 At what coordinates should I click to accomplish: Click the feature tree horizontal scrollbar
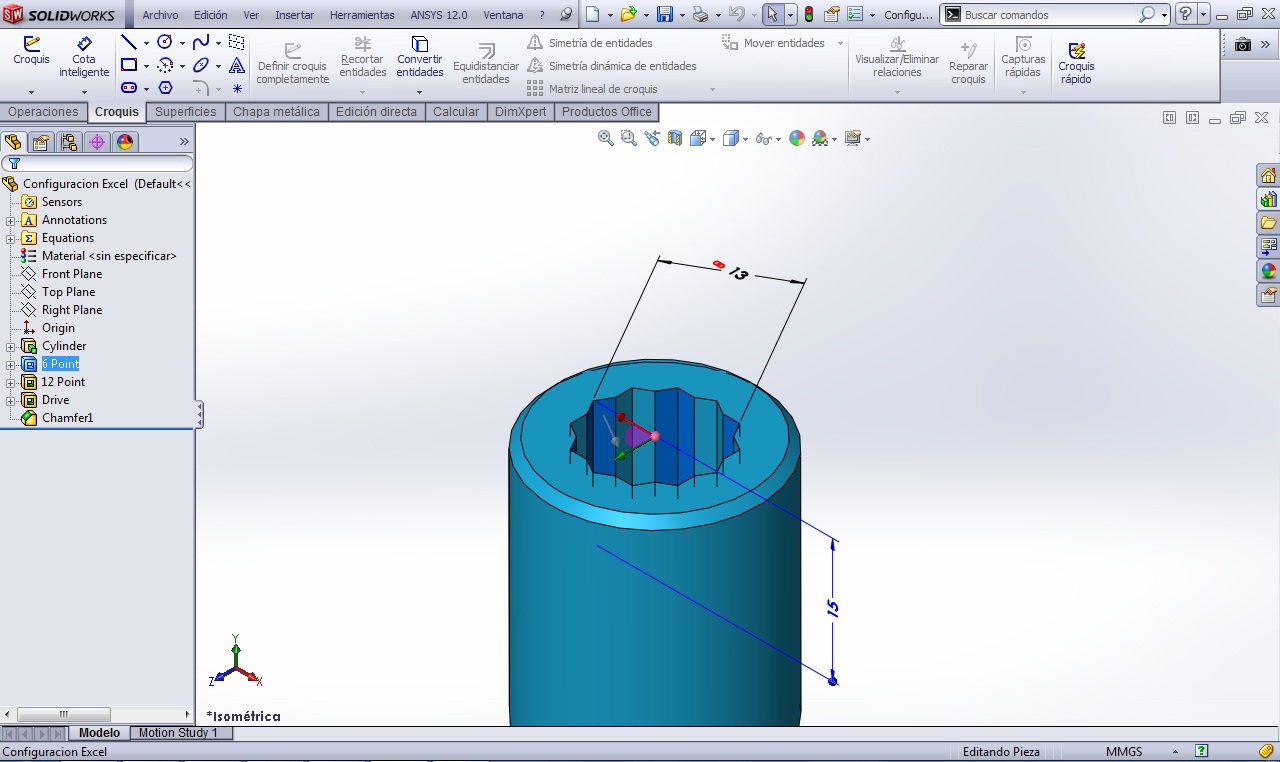tap(96, 714)
